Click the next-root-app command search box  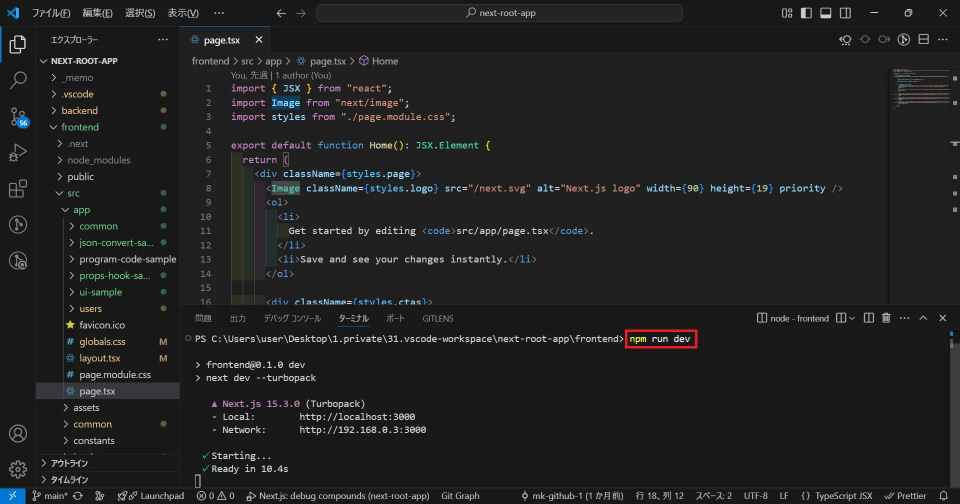coord(499,13)
